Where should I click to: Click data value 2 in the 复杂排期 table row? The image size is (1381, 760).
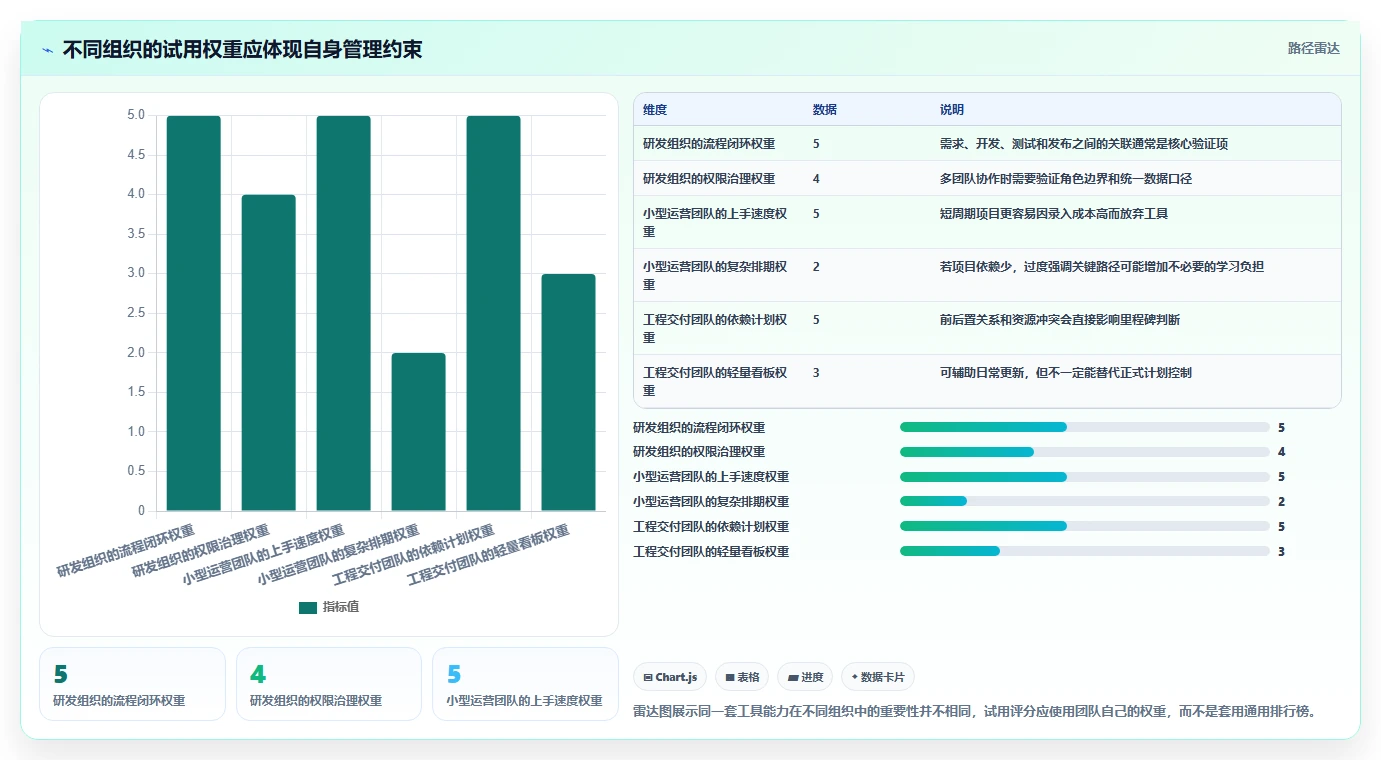pos(816,267)
